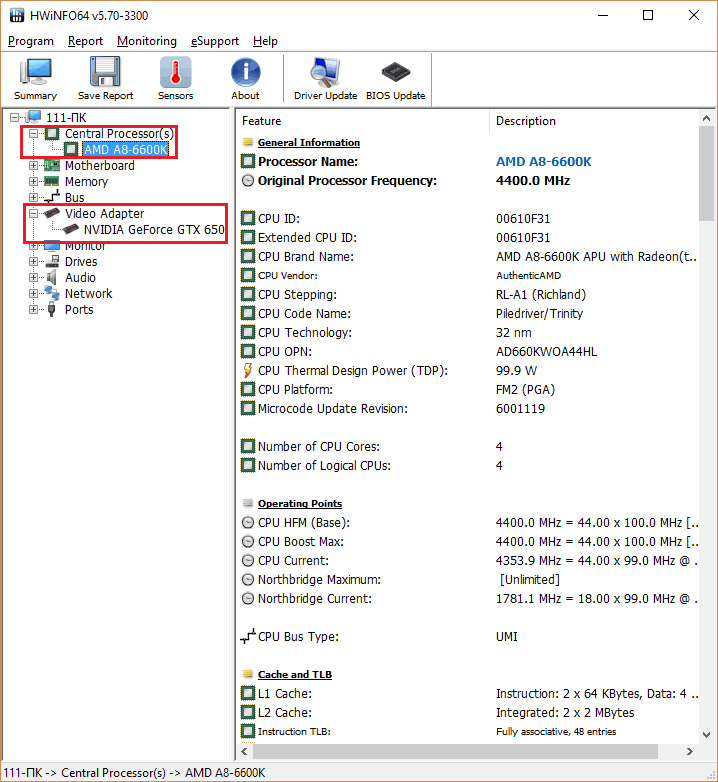This screenshot has width=718, height=782.
Task: Expand the Drives node
Action: tap(33, 261)
